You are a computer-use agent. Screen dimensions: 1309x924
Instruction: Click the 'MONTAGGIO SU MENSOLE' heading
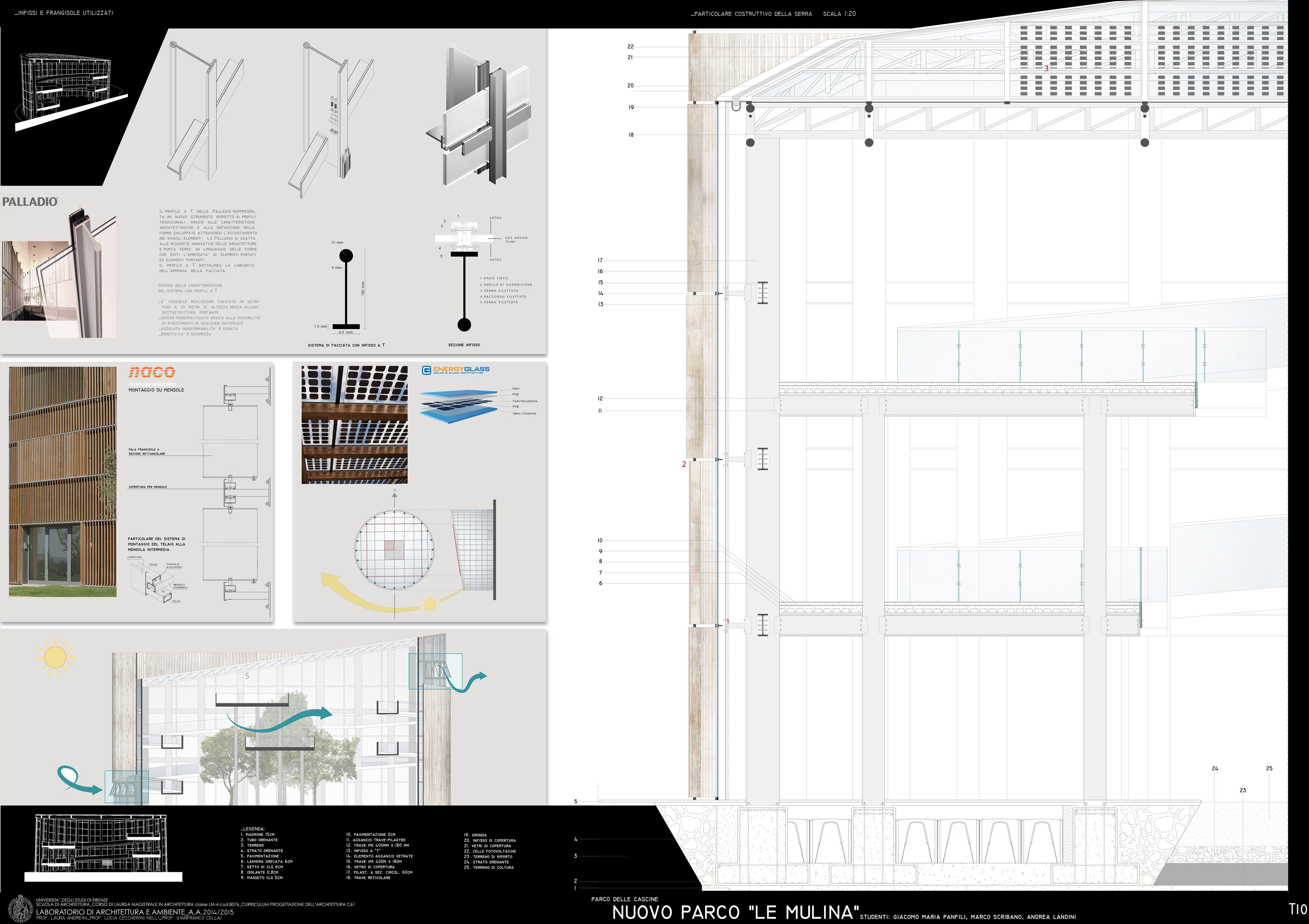(156, 390)
